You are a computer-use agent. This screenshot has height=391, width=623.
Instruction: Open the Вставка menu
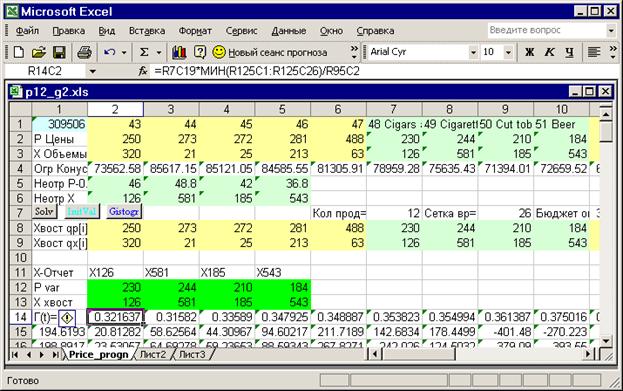tap(147, 31)
